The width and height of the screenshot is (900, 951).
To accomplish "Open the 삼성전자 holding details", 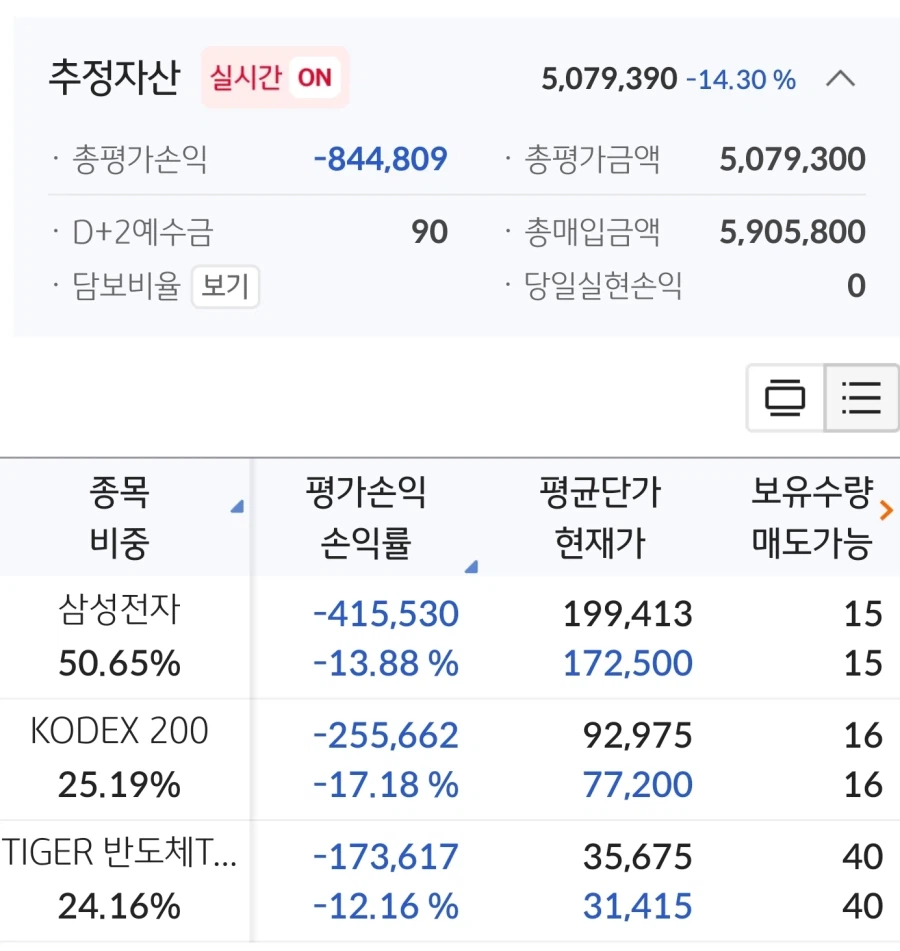I will [120, 637].
